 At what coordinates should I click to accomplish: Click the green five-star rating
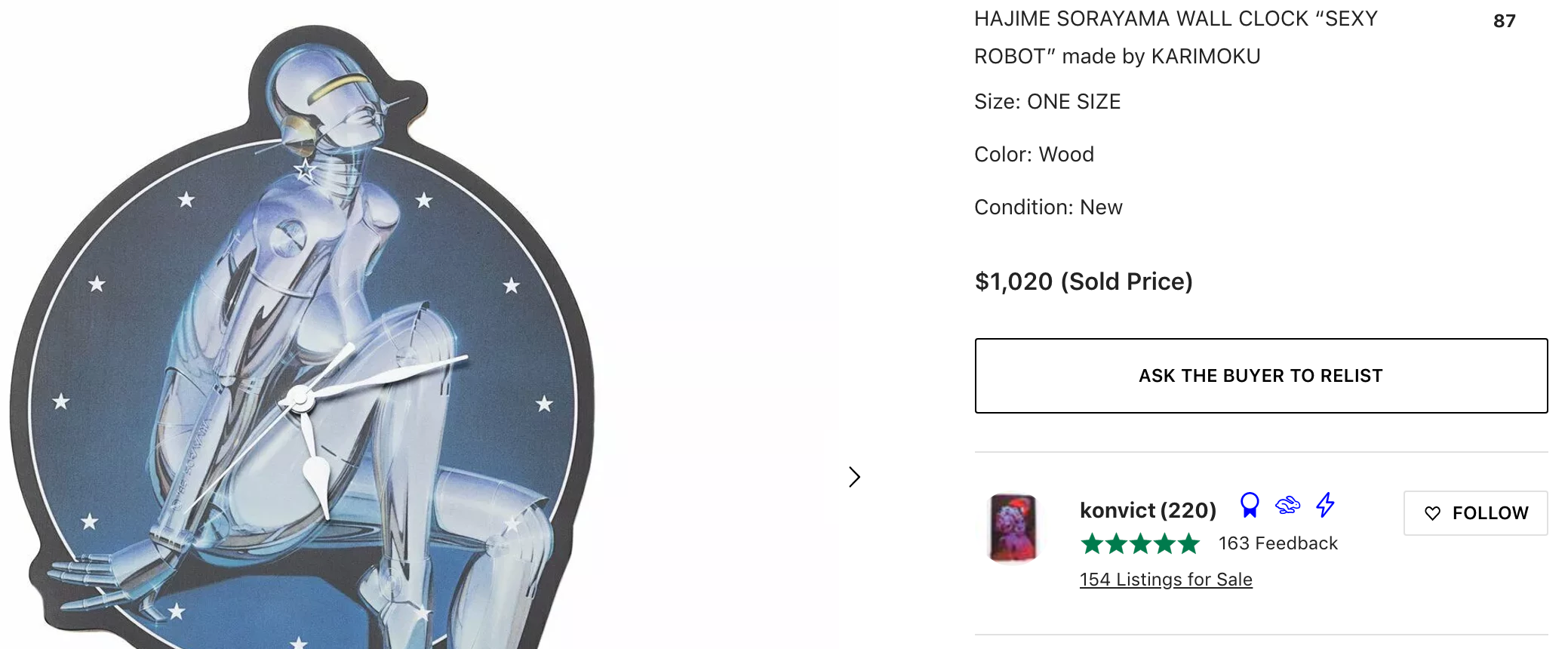1139,543
